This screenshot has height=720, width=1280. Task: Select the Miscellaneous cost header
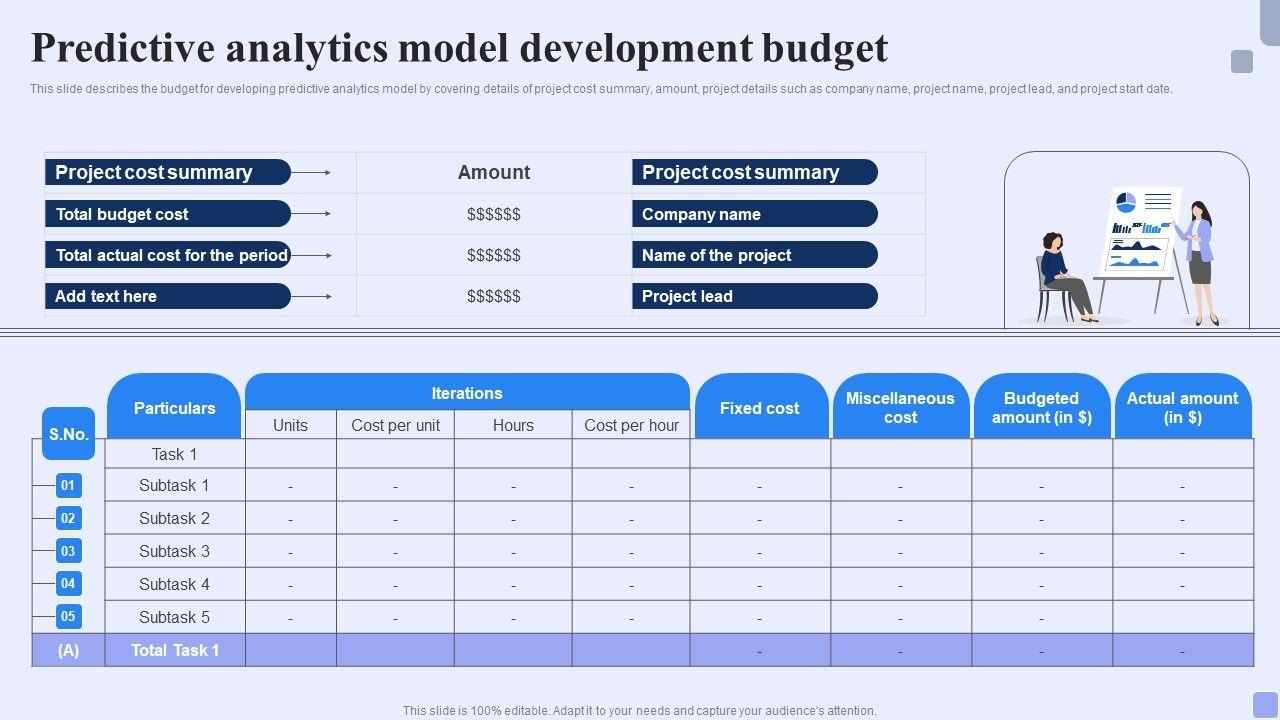[900, 407]
